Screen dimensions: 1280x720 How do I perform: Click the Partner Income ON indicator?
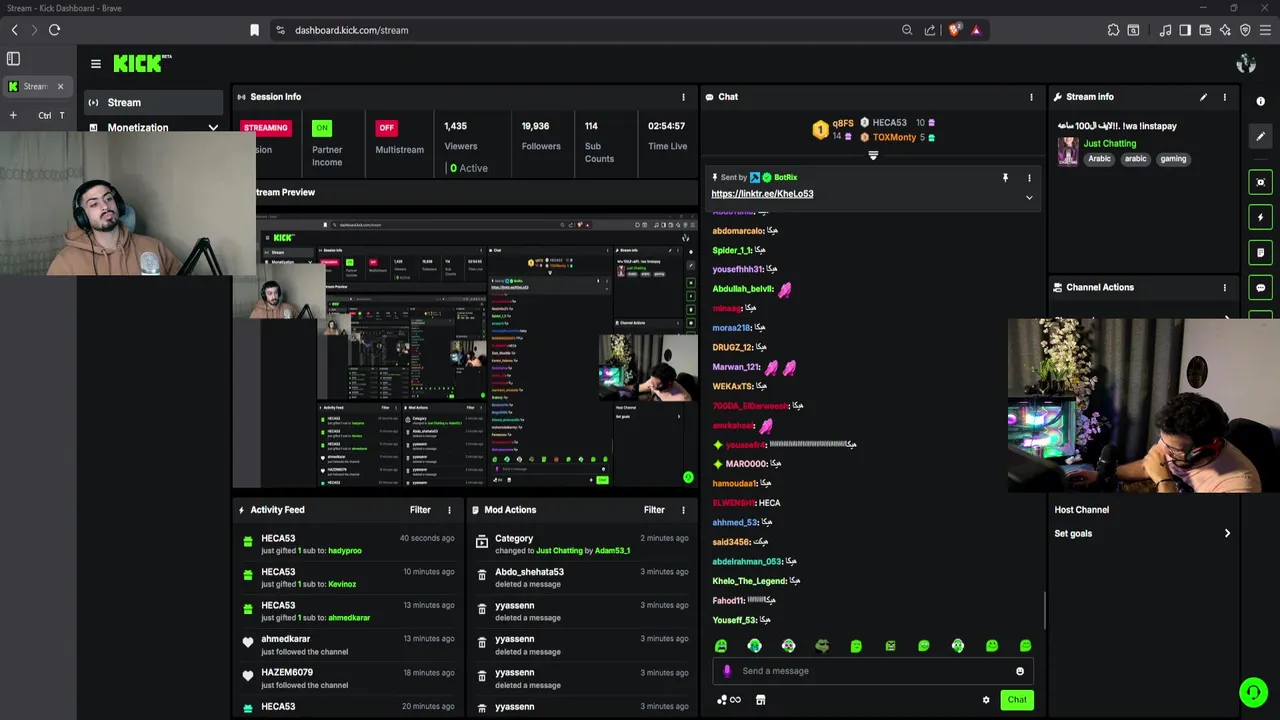(x=321, y=128)
